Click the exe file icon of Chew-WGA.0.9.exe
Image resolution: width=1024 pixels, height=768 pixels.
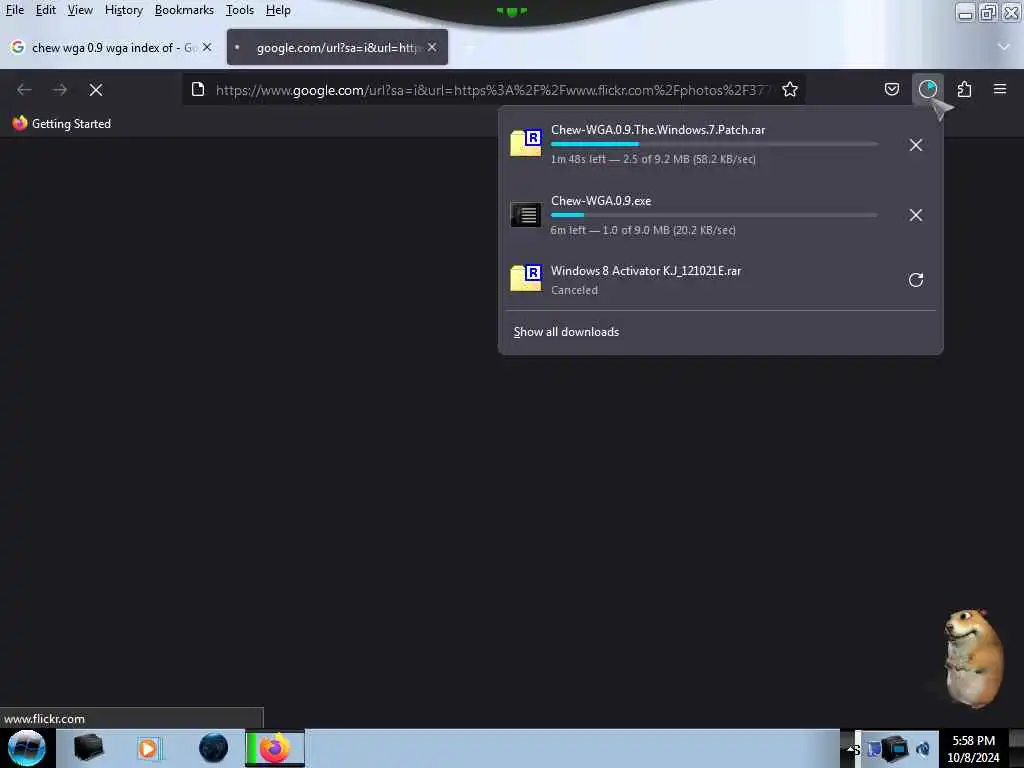(x=526, y=214)
